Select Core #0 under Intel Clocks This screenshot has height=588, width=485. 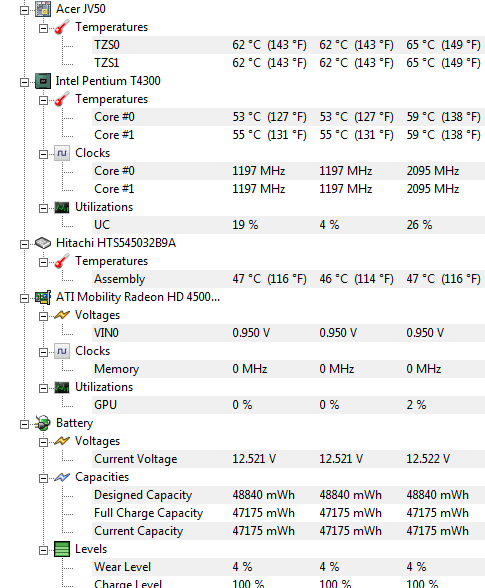[x=288, y=171]
